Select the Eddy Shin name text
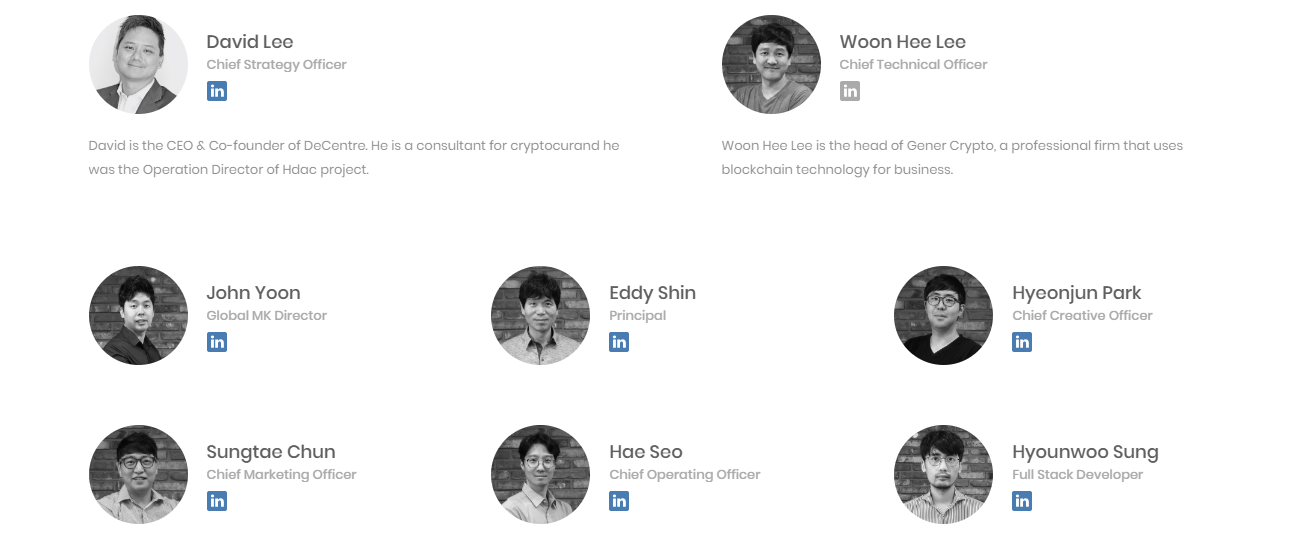 point(653,293)
